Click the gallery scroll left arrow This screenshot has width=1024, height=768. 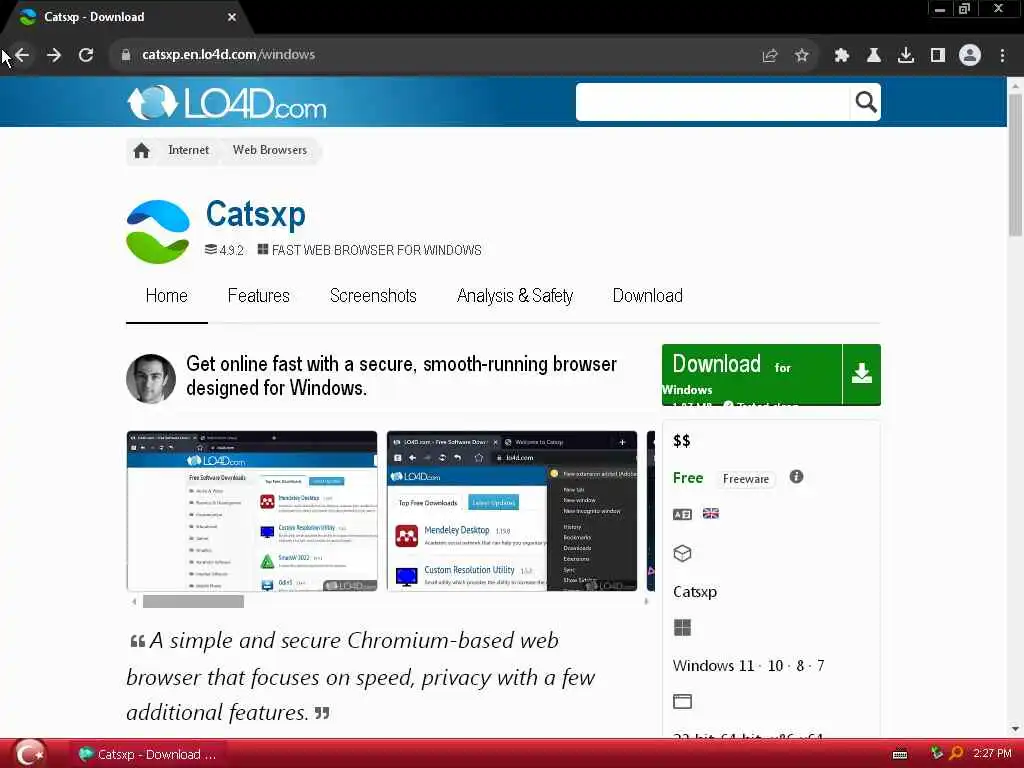(134, 601)
